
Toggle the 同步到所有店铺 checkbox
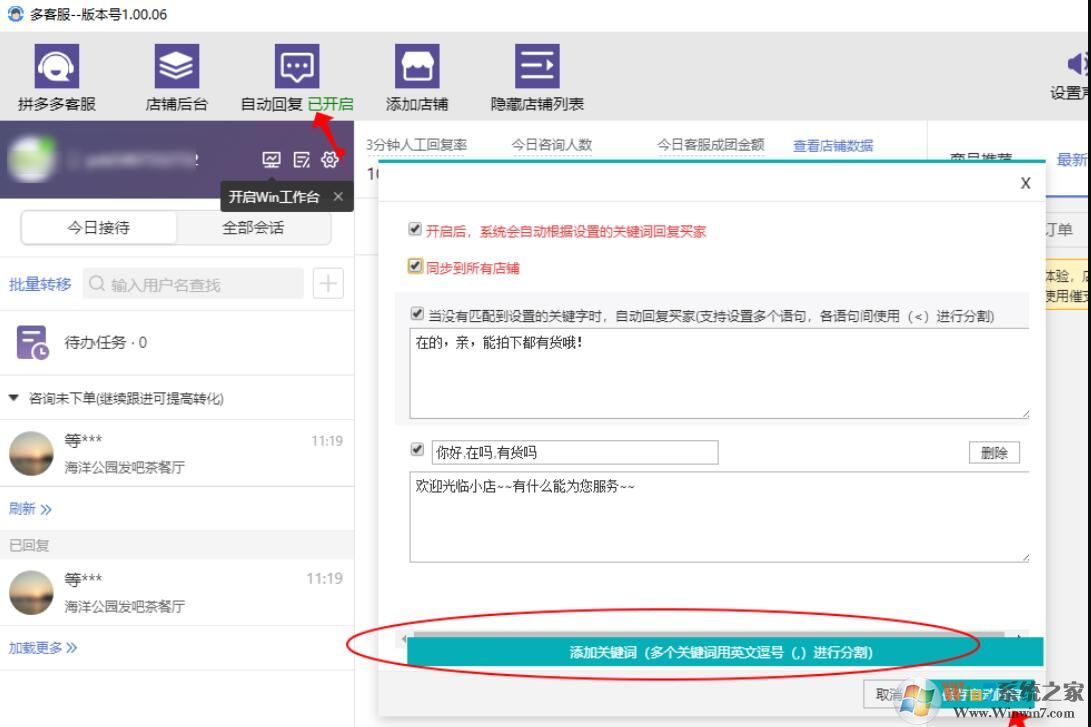click(415, 265)
